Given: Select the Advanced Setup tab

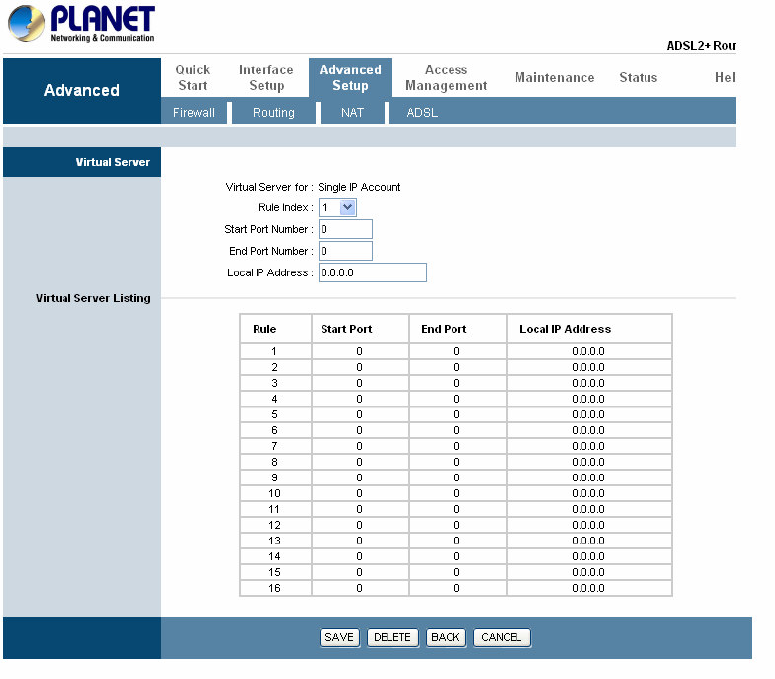Looking at the screenshot, I should (x=350, y=77).
